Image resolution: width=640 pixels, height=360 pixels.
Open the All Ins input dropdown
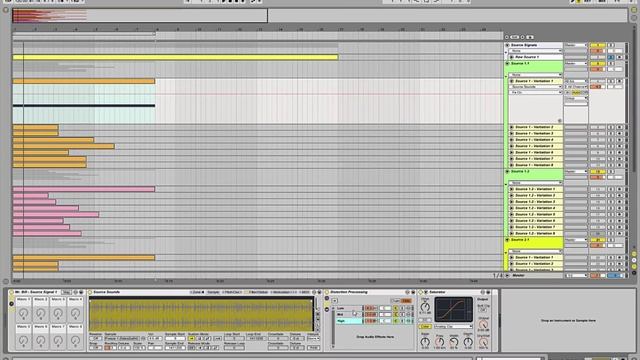click(x=576, y=81)
